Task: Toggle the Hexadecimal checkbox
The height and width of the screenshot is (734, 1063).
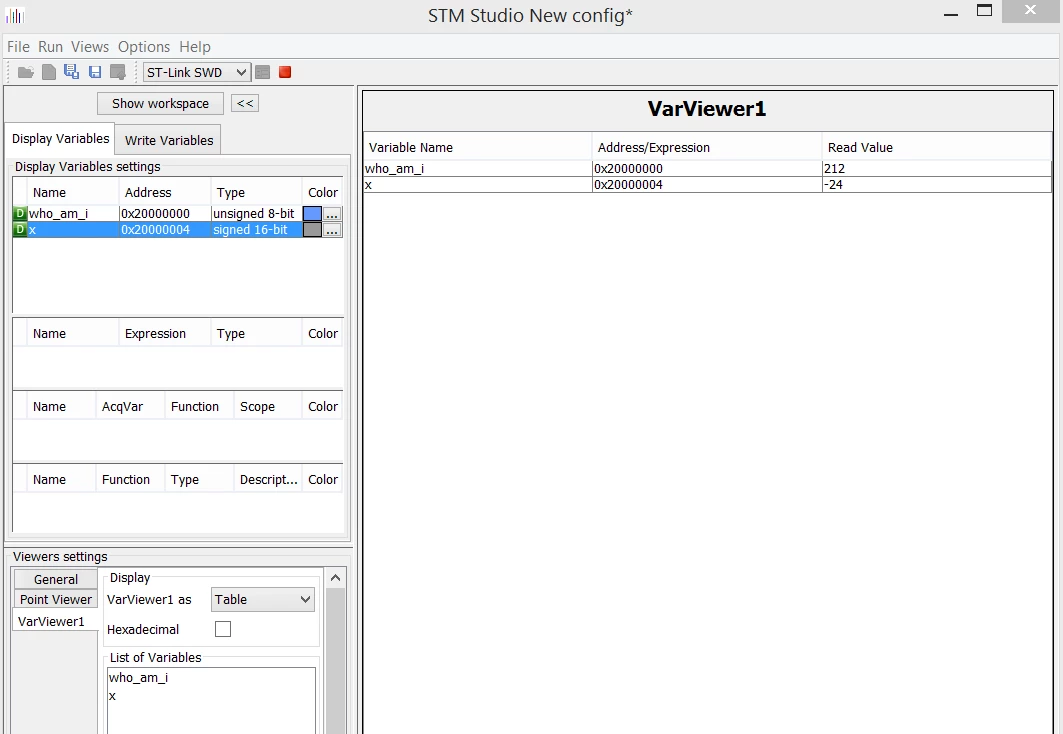Action: [222, 629]
